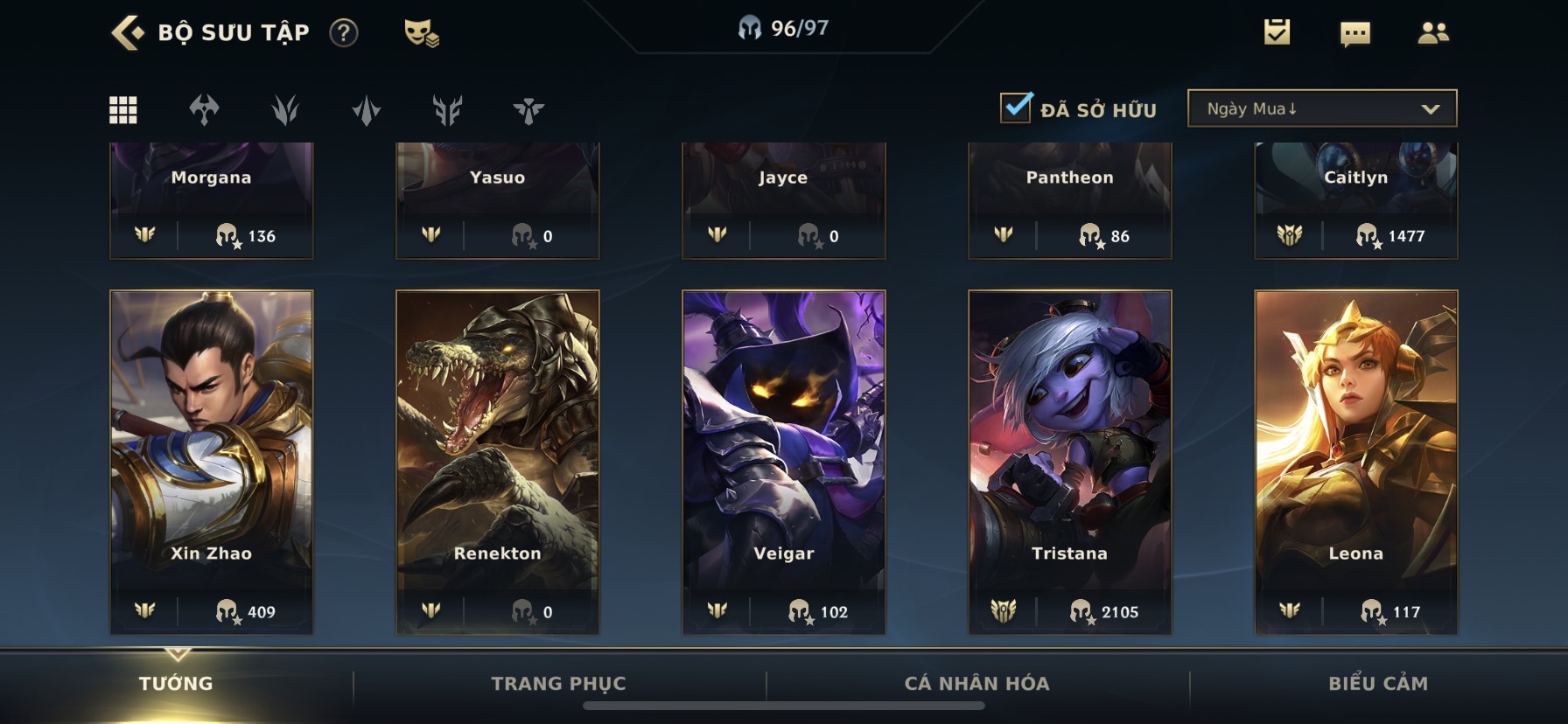Filter champions by the fifth role icon
This screenshot has width=1568, height=724.
[x=528, y=110]
